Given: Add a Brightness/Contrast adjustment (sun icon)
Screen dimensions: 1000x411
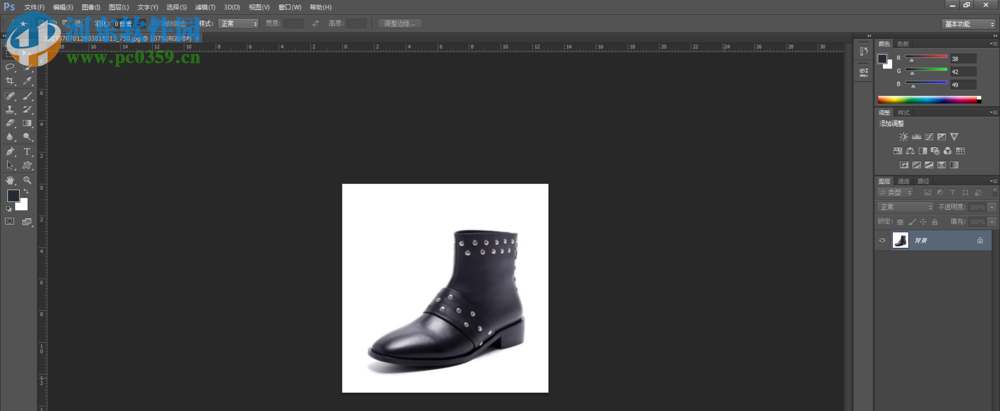Looking at the screenshot, I should tap(903, 136).
